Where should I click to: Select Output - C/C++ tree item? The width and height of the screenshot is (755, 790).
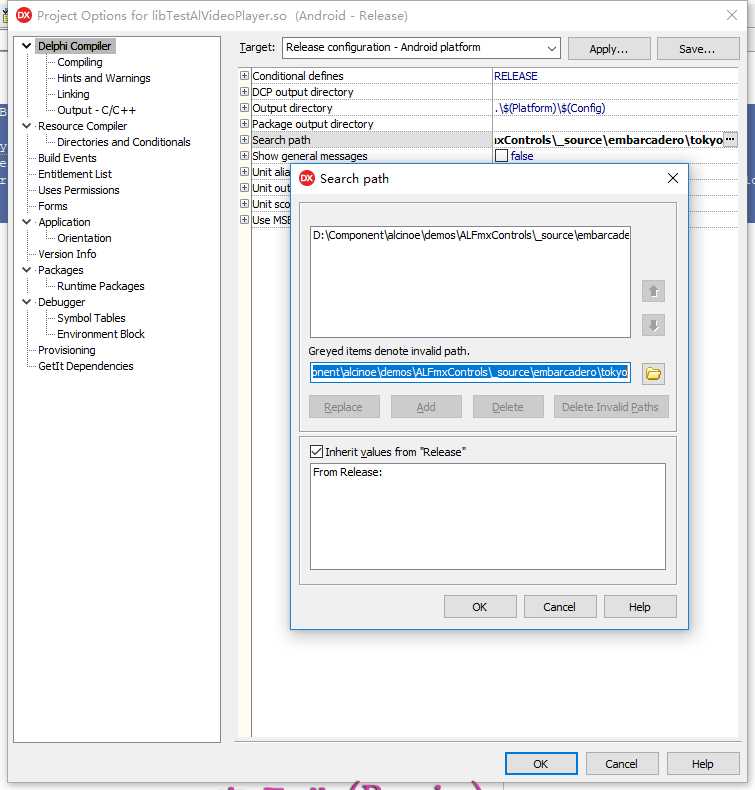coord(96,110)
